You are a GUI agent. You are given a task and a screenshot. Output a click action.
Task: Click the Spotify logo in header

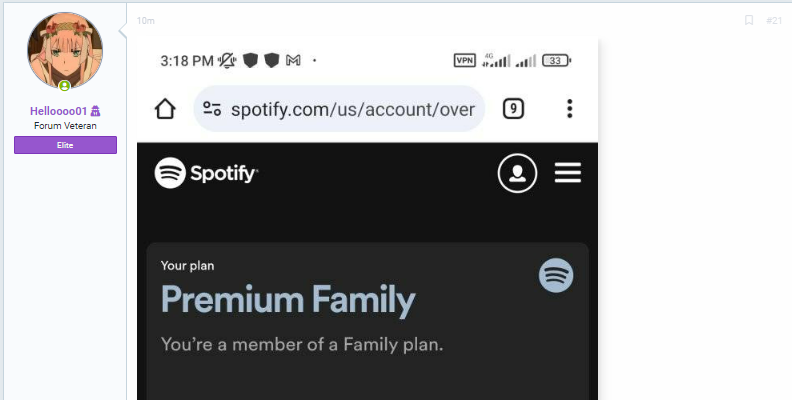[x=206, y=173]
